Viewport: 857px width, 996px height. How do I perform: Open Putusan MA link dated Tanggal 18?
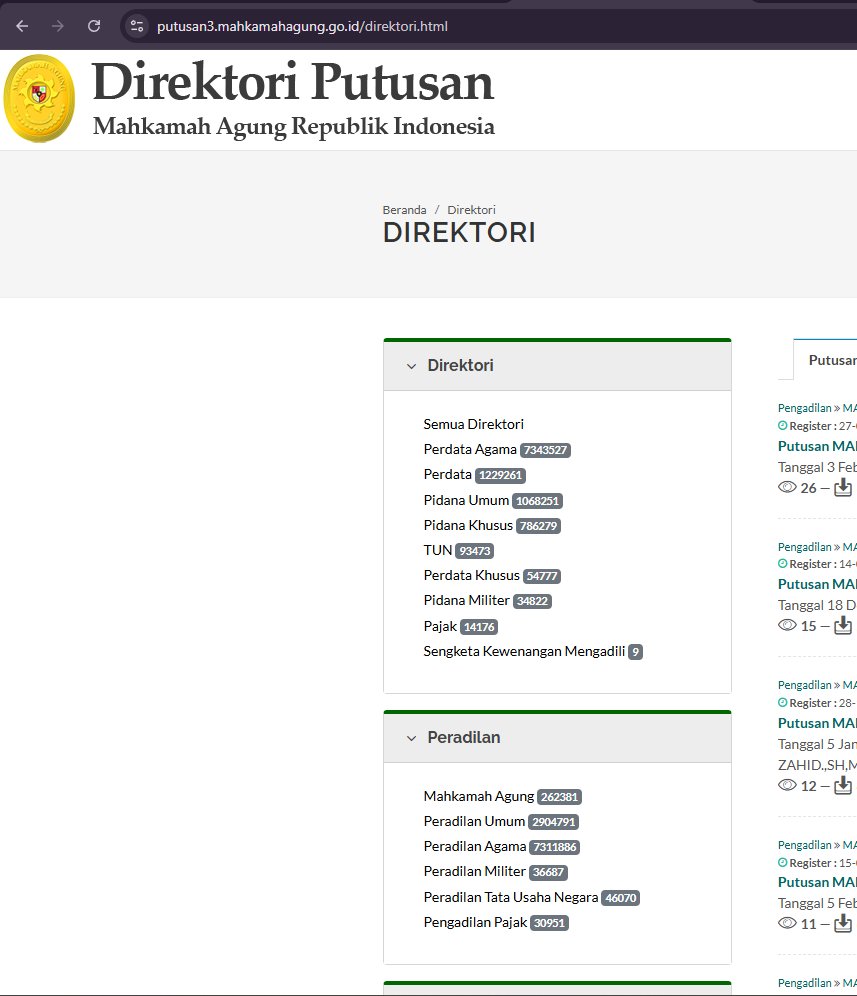(818, 584)
